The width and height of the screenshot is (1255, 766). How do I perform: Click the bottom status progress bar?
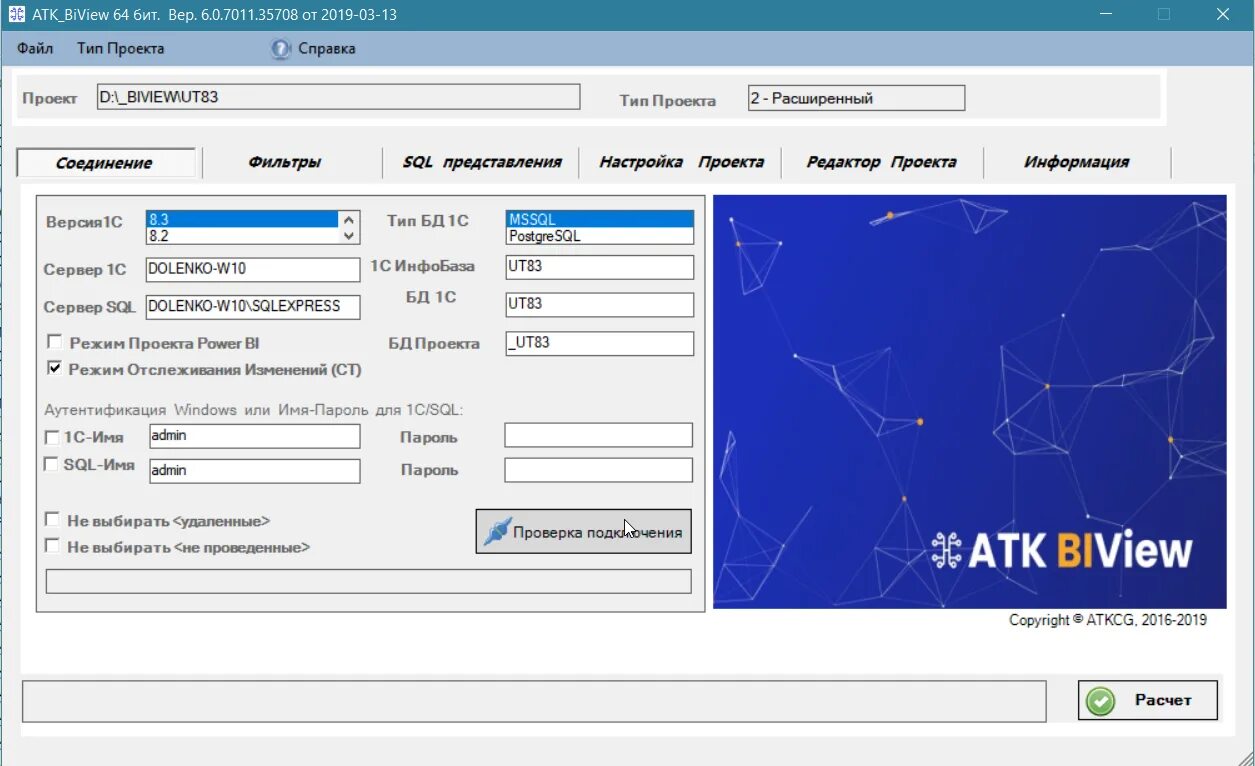pos(534,701)
